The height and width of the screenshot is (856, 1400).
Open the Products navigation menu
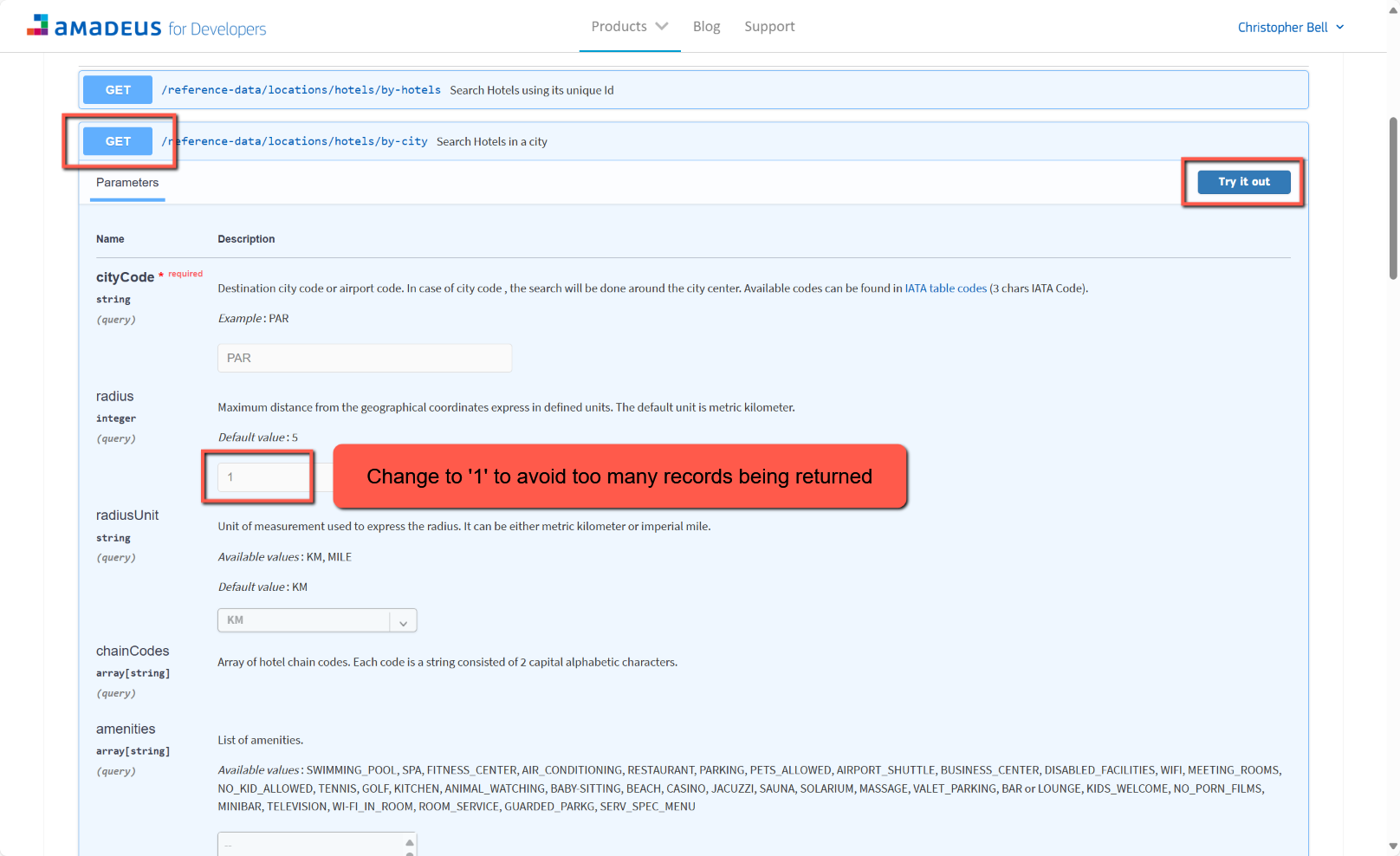(x=629, y=27)
